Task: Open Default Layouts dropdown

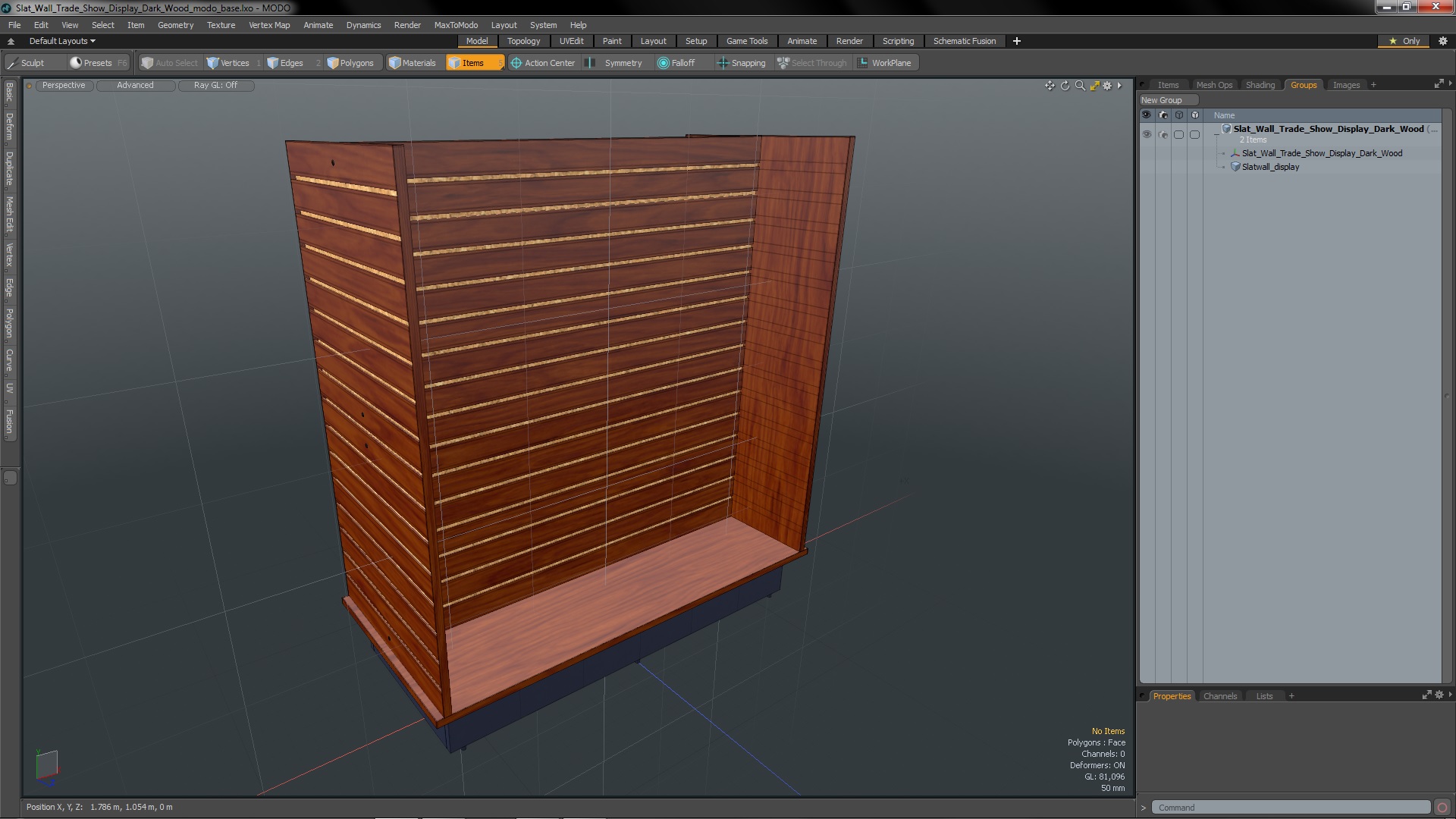Action: click(62, 41)
